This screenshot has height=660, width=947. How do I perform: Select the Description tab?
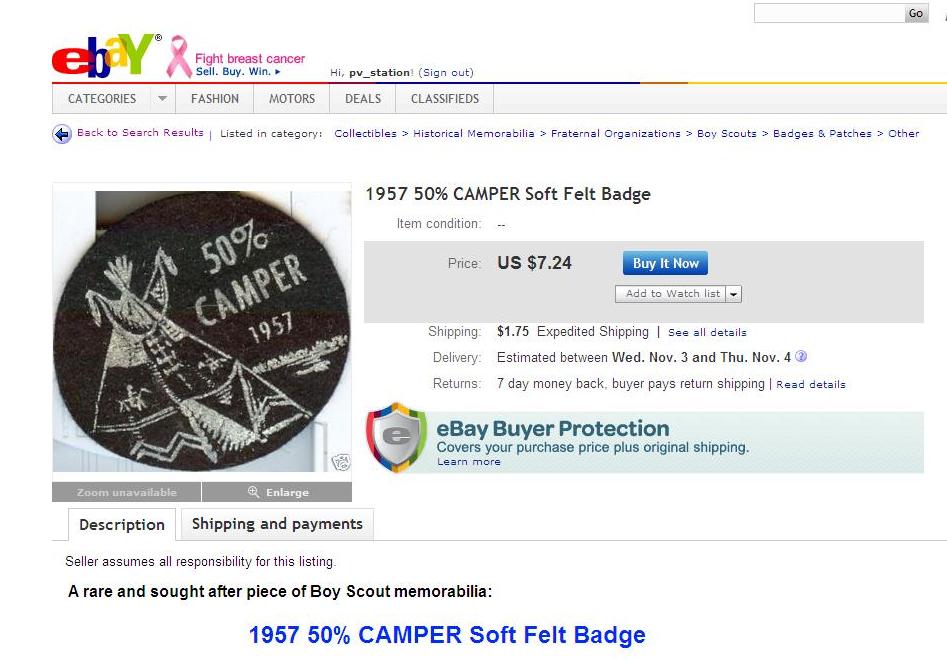[122, 524]
